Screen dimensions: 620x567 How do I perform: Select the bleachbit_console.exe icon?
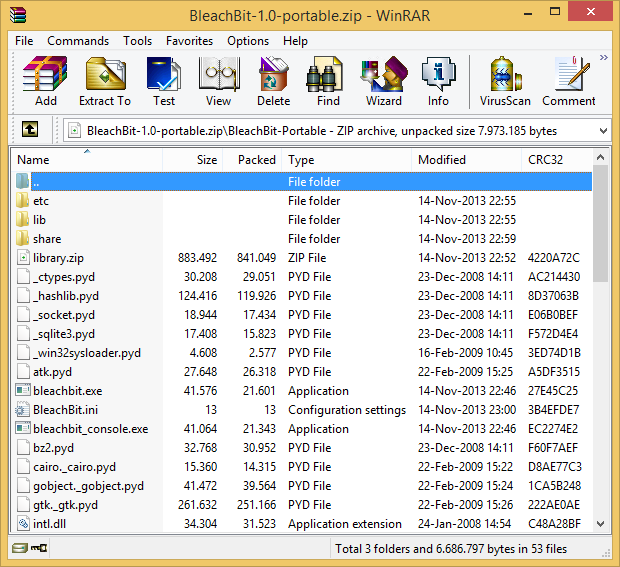23,428
